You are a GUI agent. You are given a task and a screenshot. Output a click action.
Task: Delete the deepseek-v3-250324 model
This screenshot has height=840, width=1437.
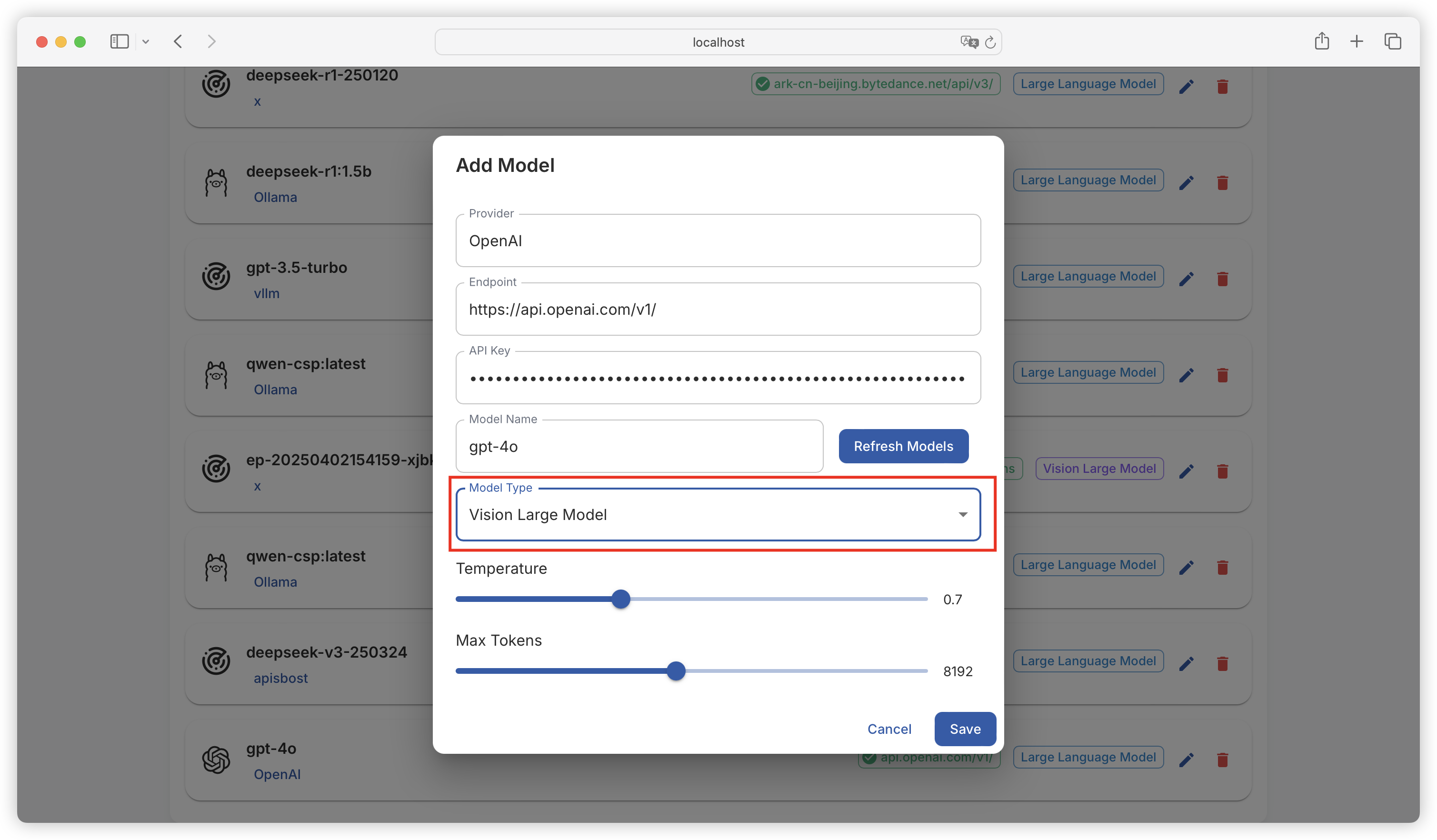(1222, 664)
